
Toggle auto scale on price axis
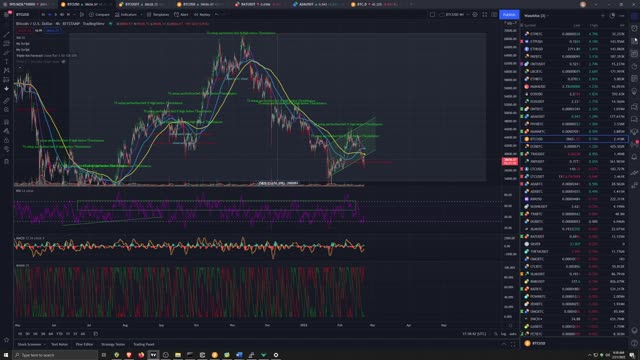513,333
